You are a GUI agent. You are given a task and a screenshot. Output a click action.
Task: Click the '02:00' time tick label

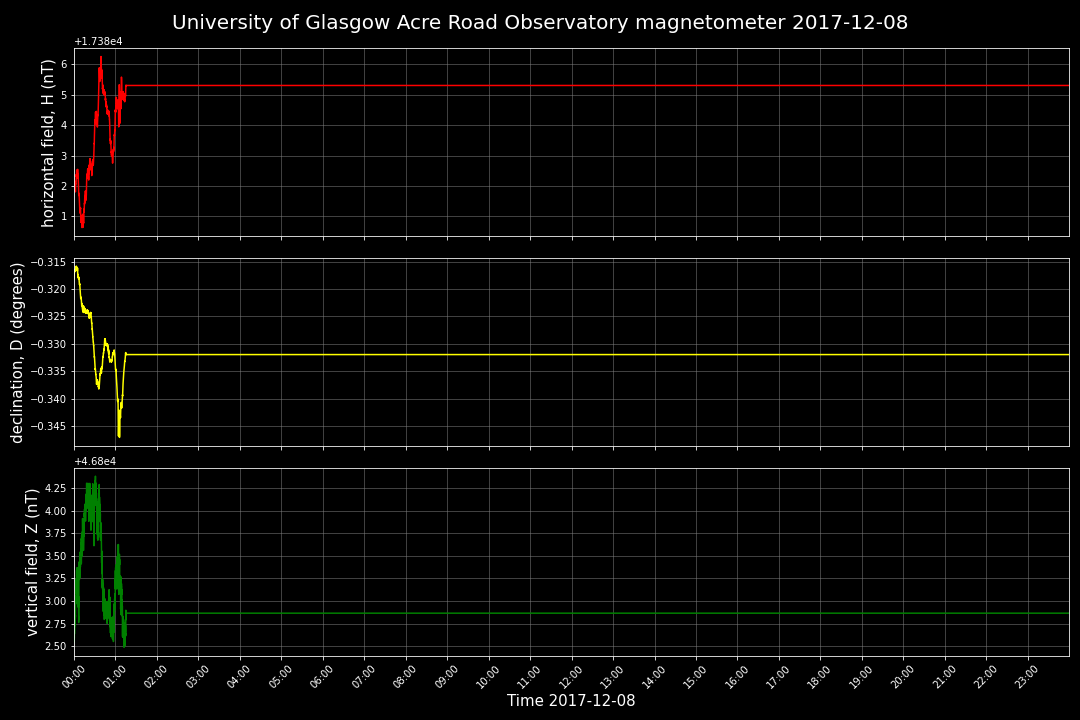[x=156, y=678]
